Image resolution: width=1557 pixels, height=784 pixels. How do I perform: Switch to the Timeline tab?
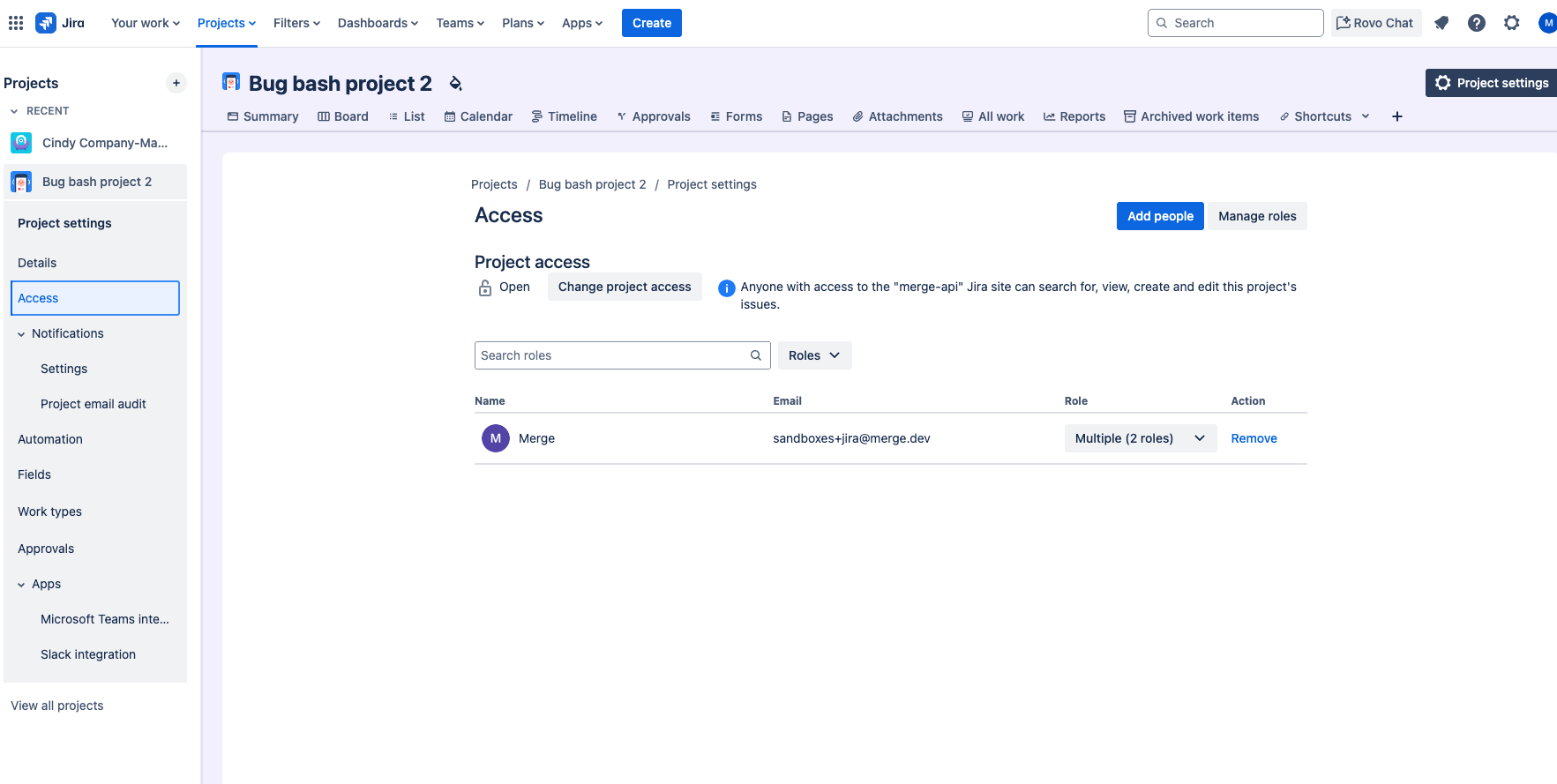pos(564,116)
